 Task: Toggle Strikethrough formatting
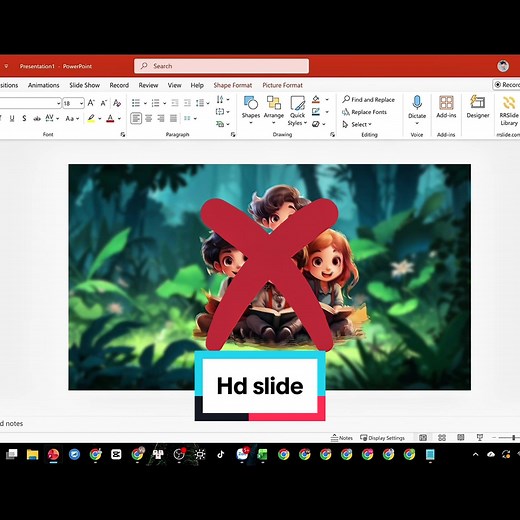[x=37, y=118]
